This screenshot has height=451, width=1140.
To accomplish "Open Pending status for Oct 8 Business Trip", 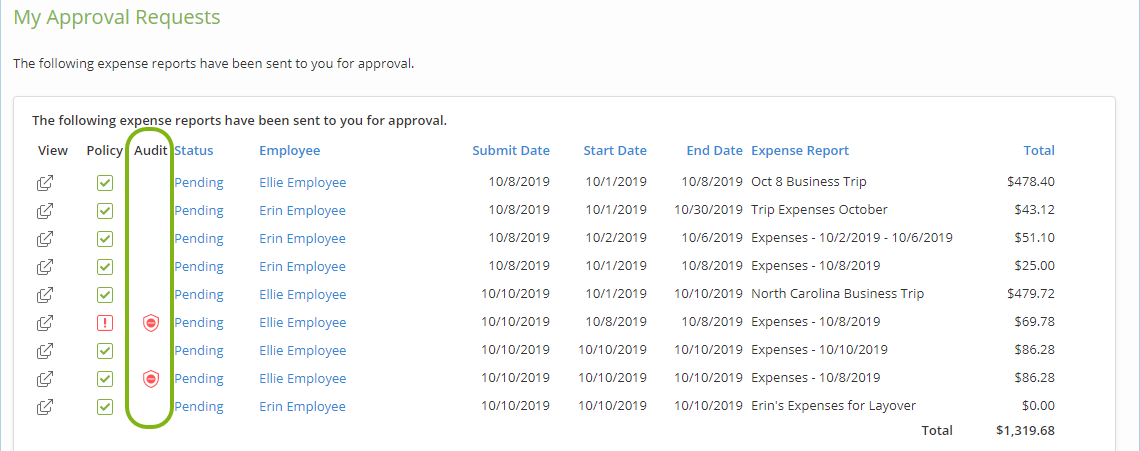I will coord(198,183).
